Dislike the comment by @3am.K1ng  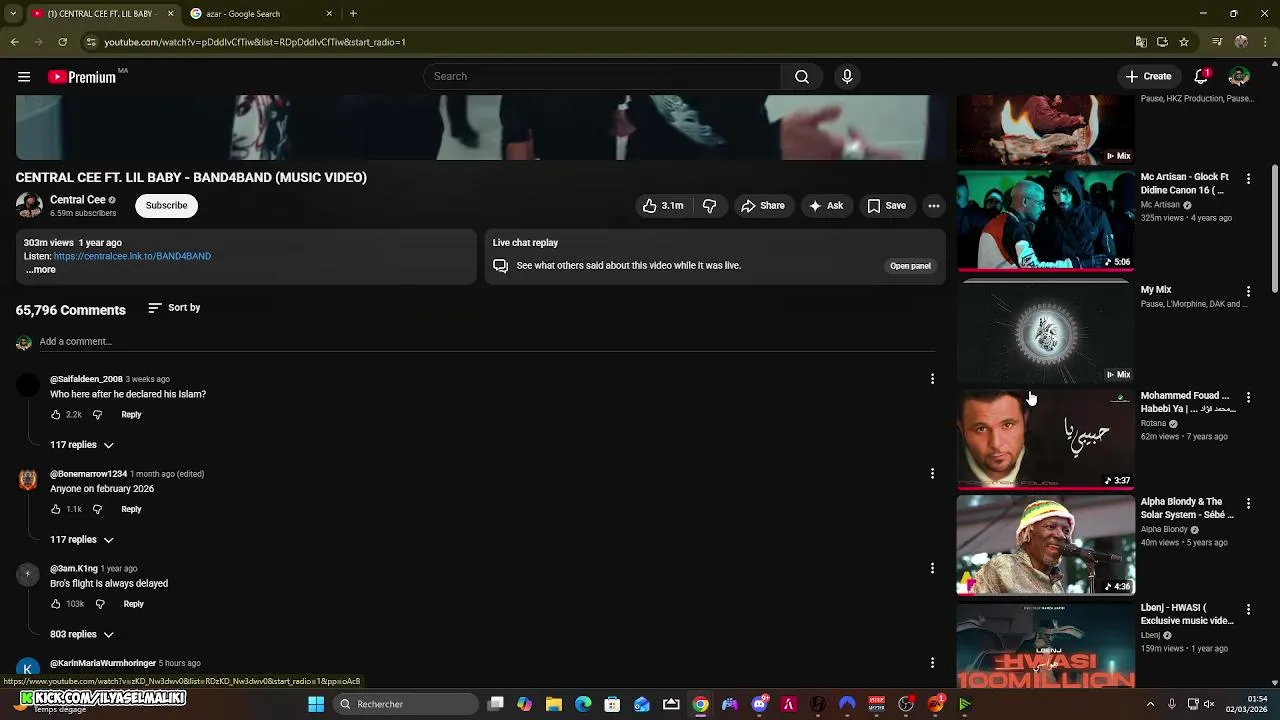tap(100, 605)
